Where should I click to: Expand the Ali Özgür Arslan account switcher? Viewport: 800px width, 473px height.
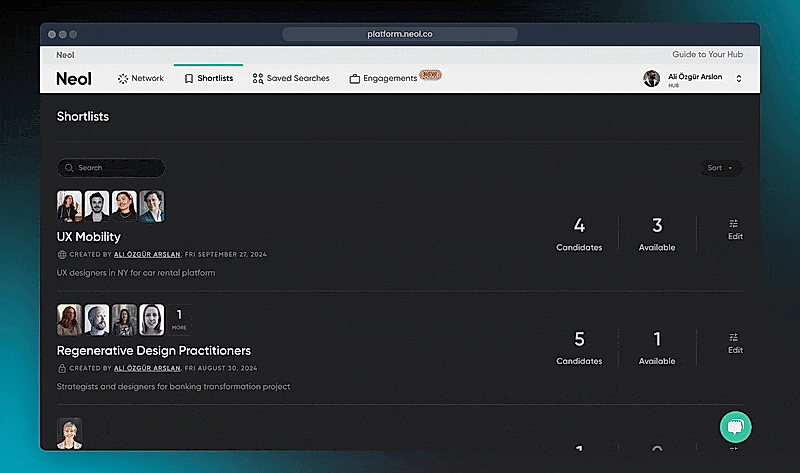739,78
